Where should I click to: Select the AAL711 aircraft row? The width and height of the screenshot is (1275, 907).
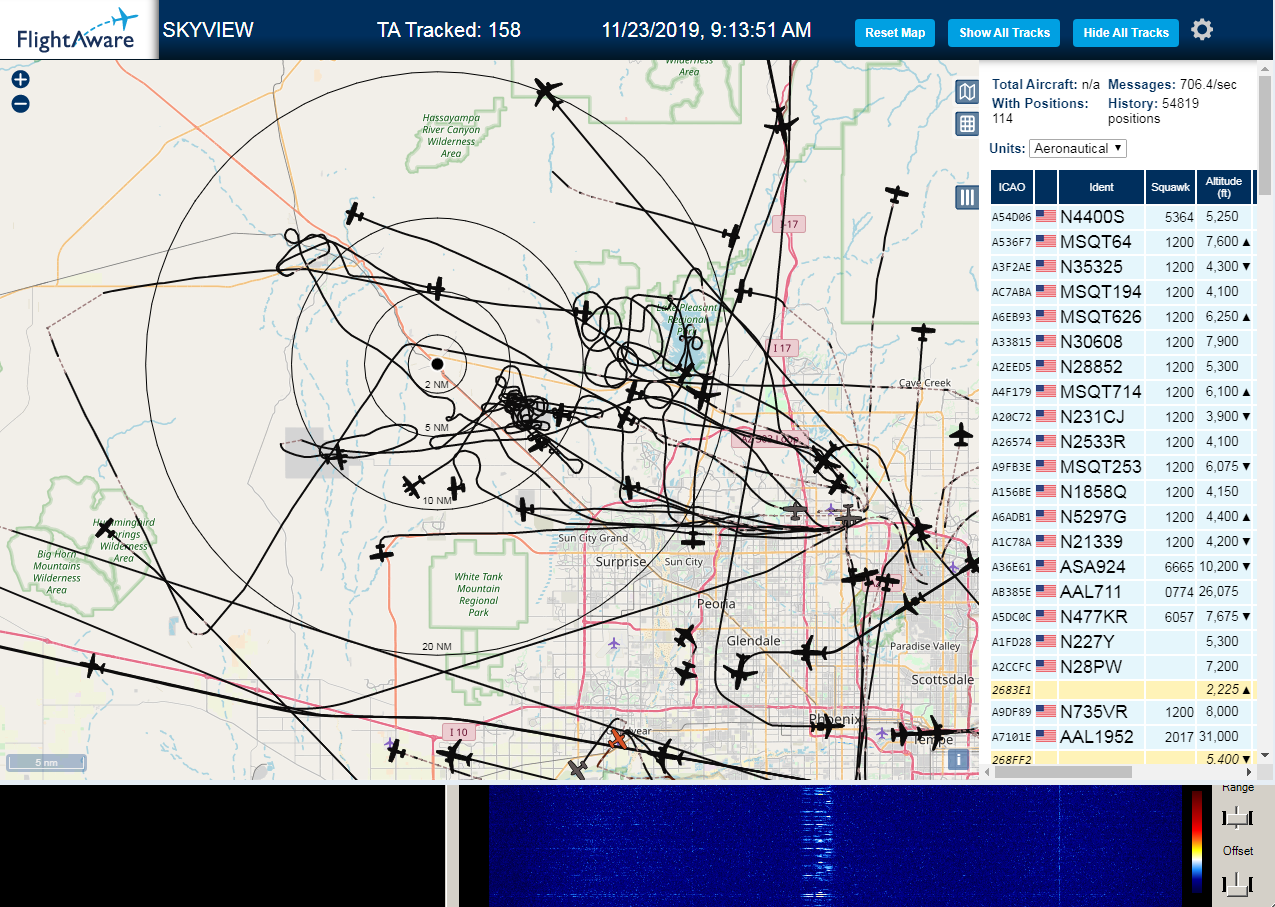[x=1123, y=591]
